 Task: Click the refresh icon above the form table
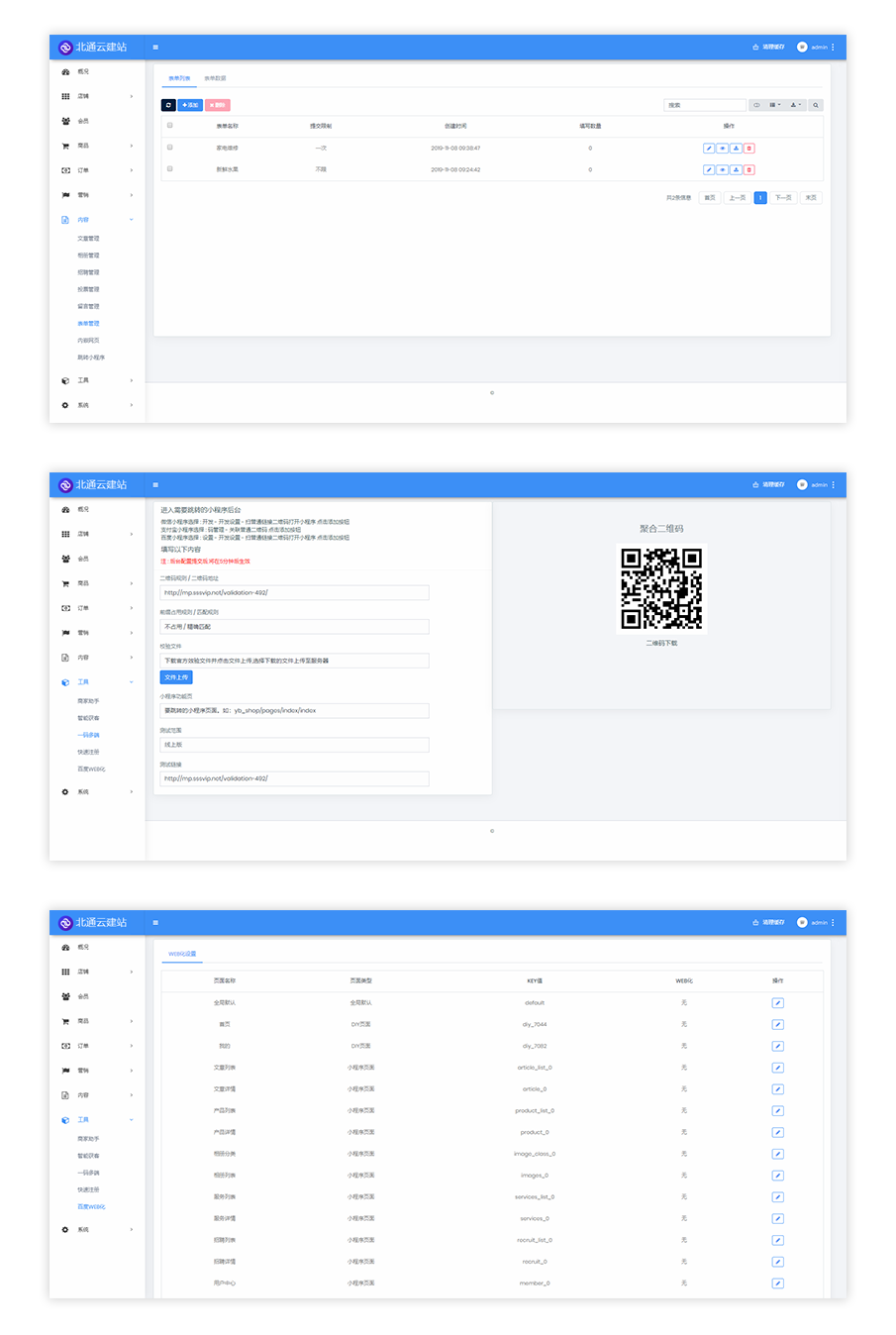pyautogui.click(x=168, y=105)
